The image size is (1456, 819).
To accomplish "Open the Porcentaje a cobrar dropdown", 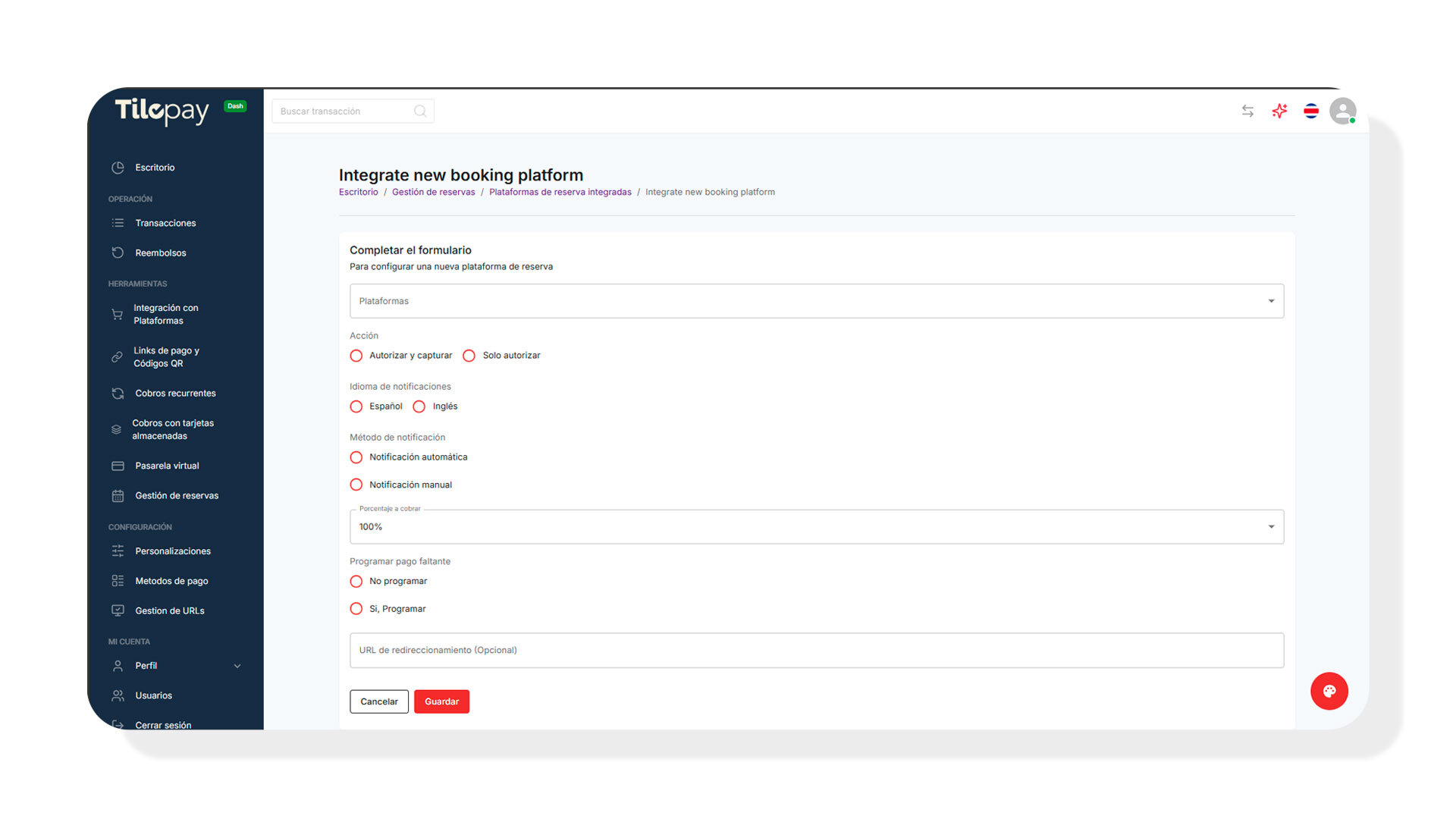I will 816,527.
